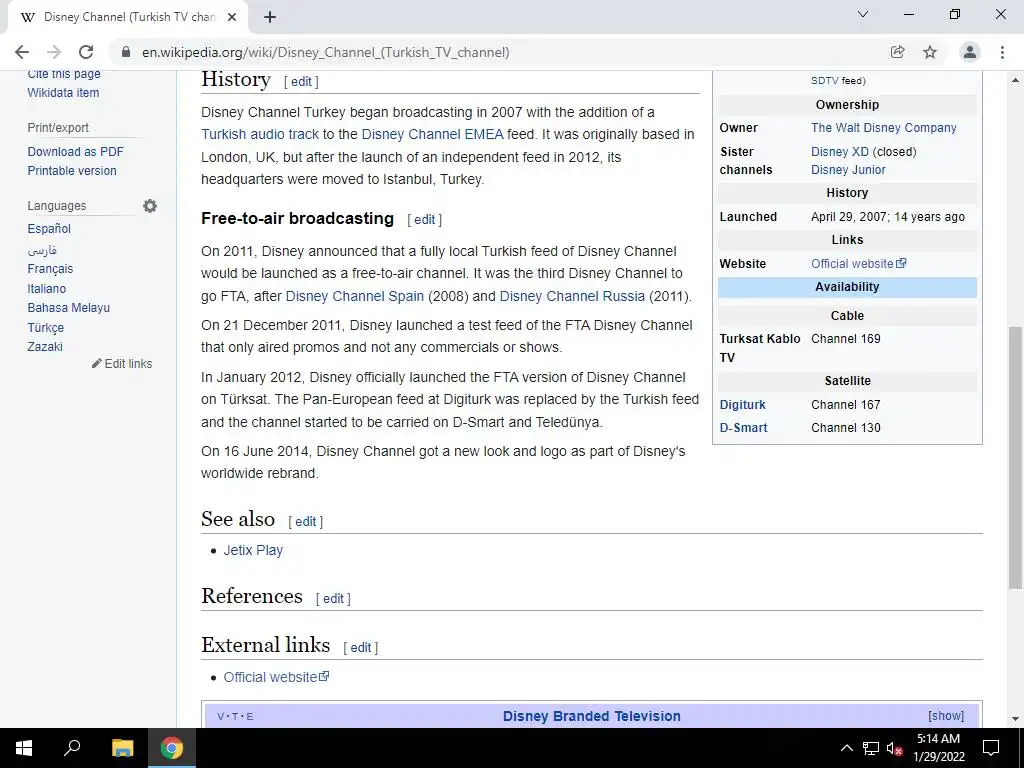The image size is (1024, 768).
Task: Edit the See also section
Action: tap(306, 522)
